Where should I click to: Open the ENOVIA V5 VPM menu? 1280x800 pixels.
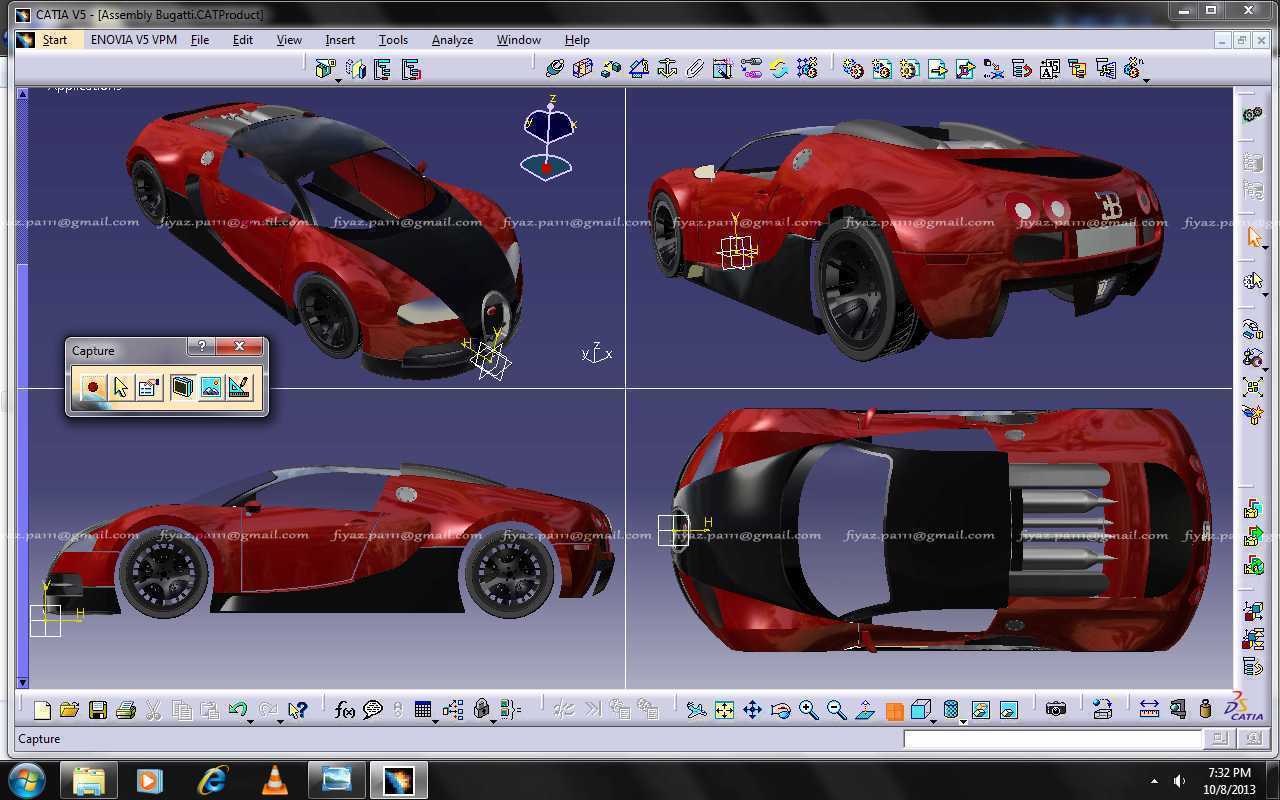[134, 40]
